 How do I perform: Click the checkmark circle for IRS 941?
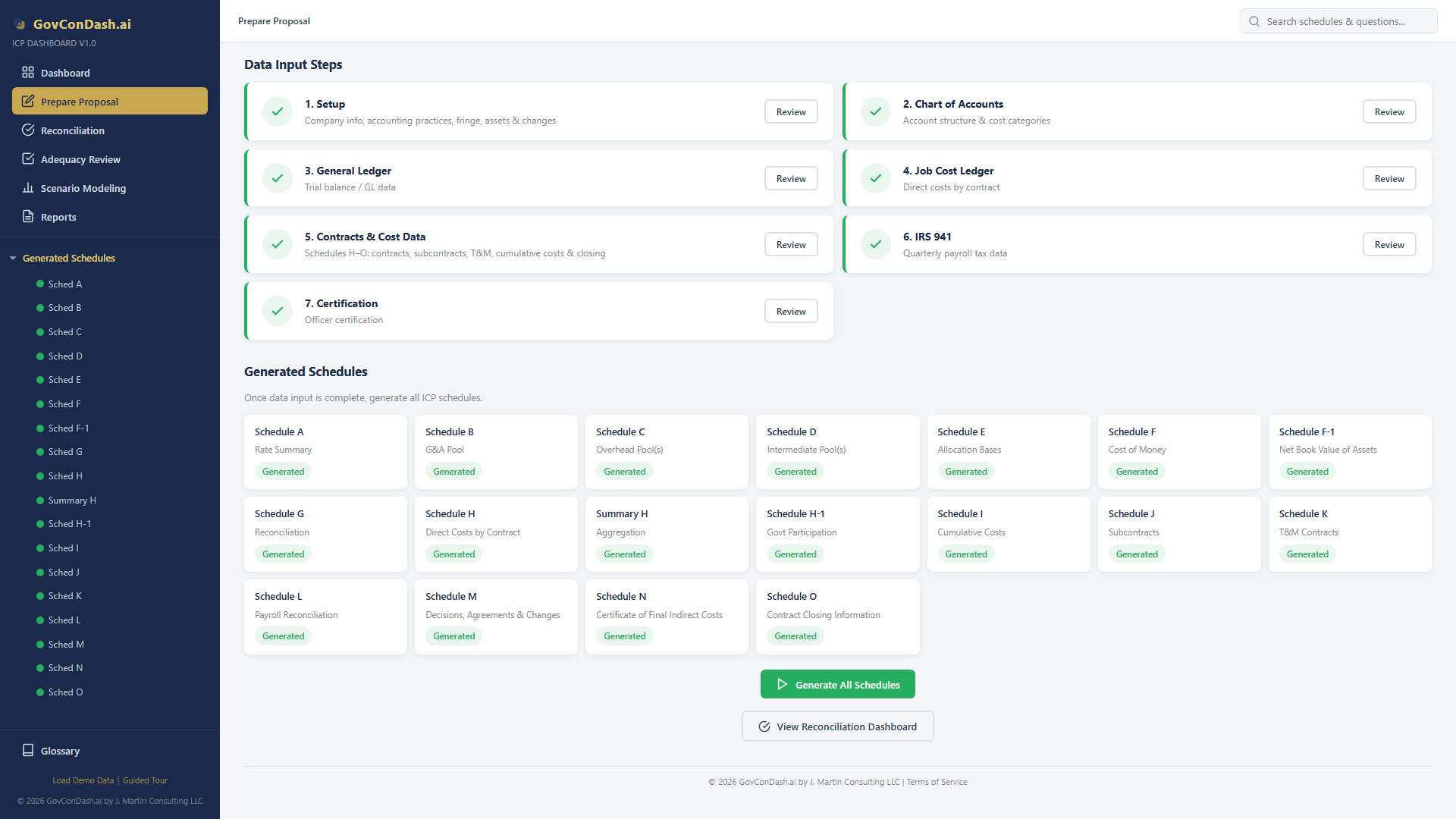coord(876,244)
